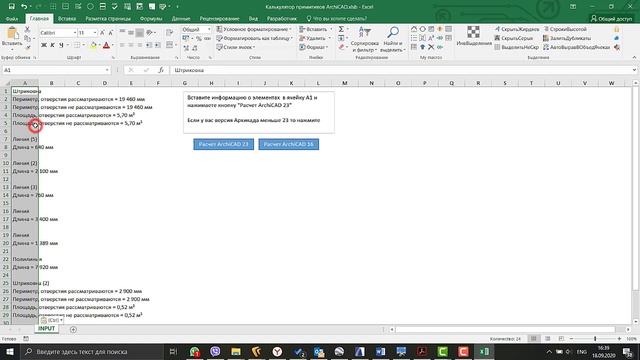The height and width of the screenshot is (360, 640).
Task: Click the AutoSum sigma icon
Action: coord(341,29)
